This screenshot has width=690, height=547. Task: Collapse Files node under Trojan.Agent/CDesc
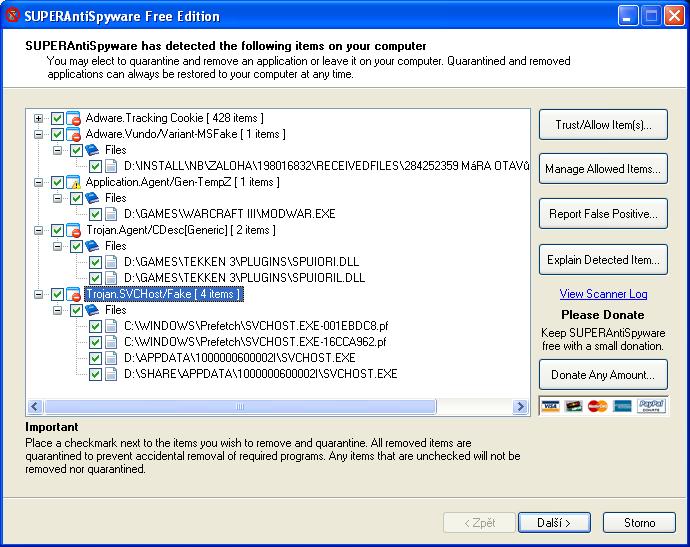click(58, 246)
